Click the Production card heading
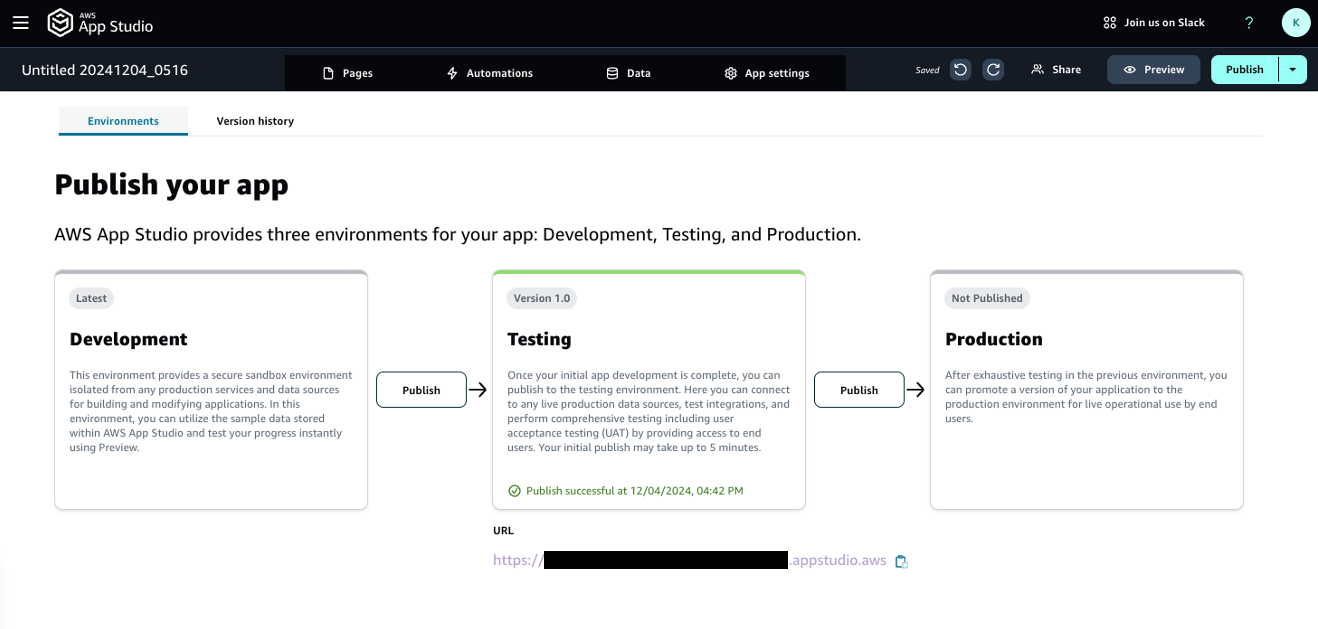 pyautogui.click(x=994, y=339)
